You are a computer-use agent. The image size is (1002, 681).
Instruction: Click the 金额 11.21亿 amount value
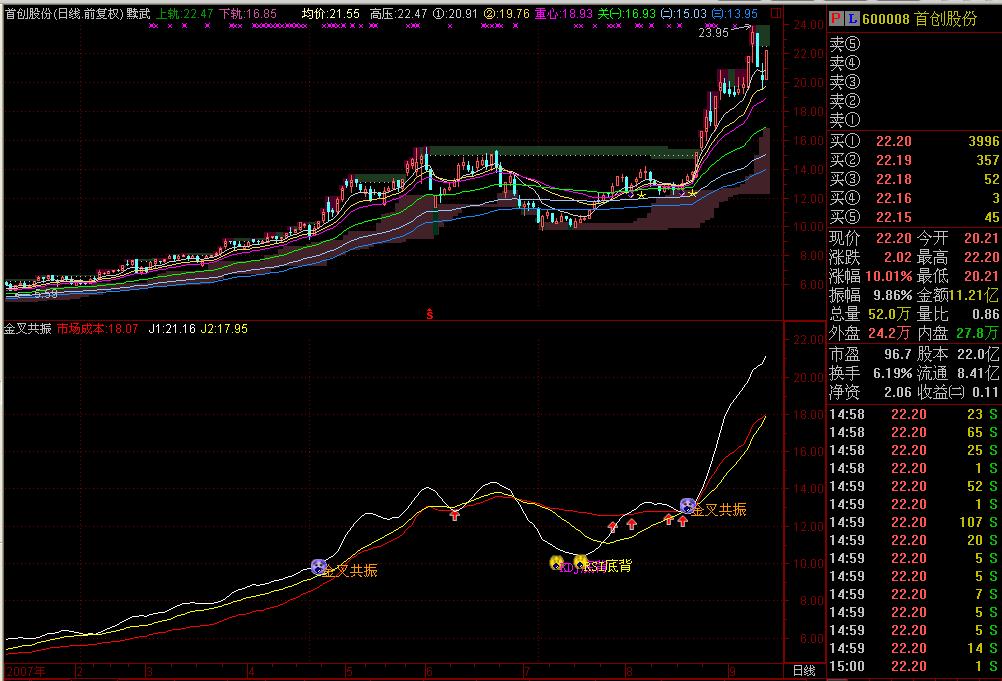click(x=973, y=296)
